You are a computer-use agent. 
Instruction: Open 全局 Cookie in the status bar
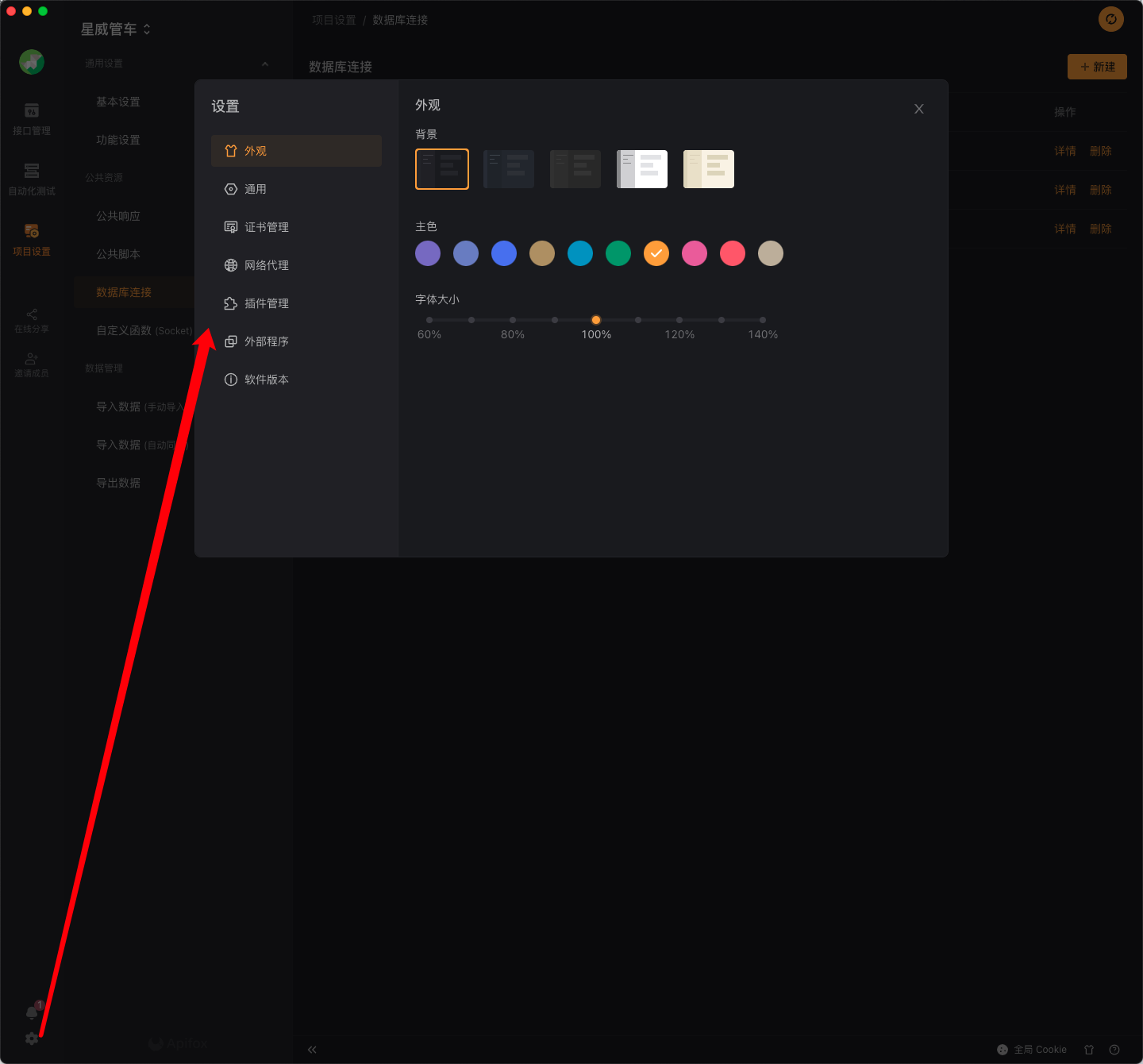(x=1032, y=1050)
